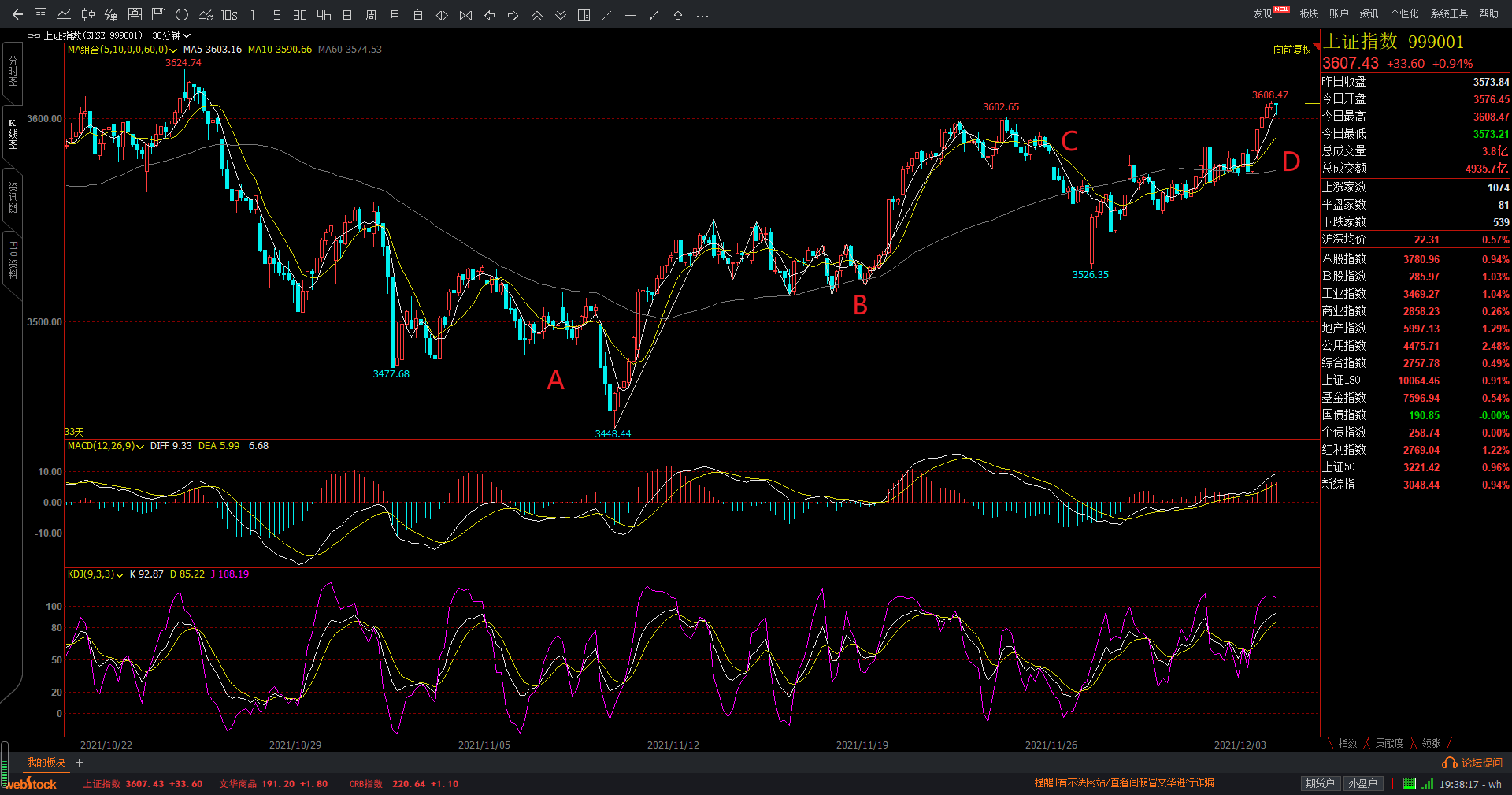Click the headset icon for 论坛提问
The height and width of the screenshot is (795, 1512).
(1449, 763)
